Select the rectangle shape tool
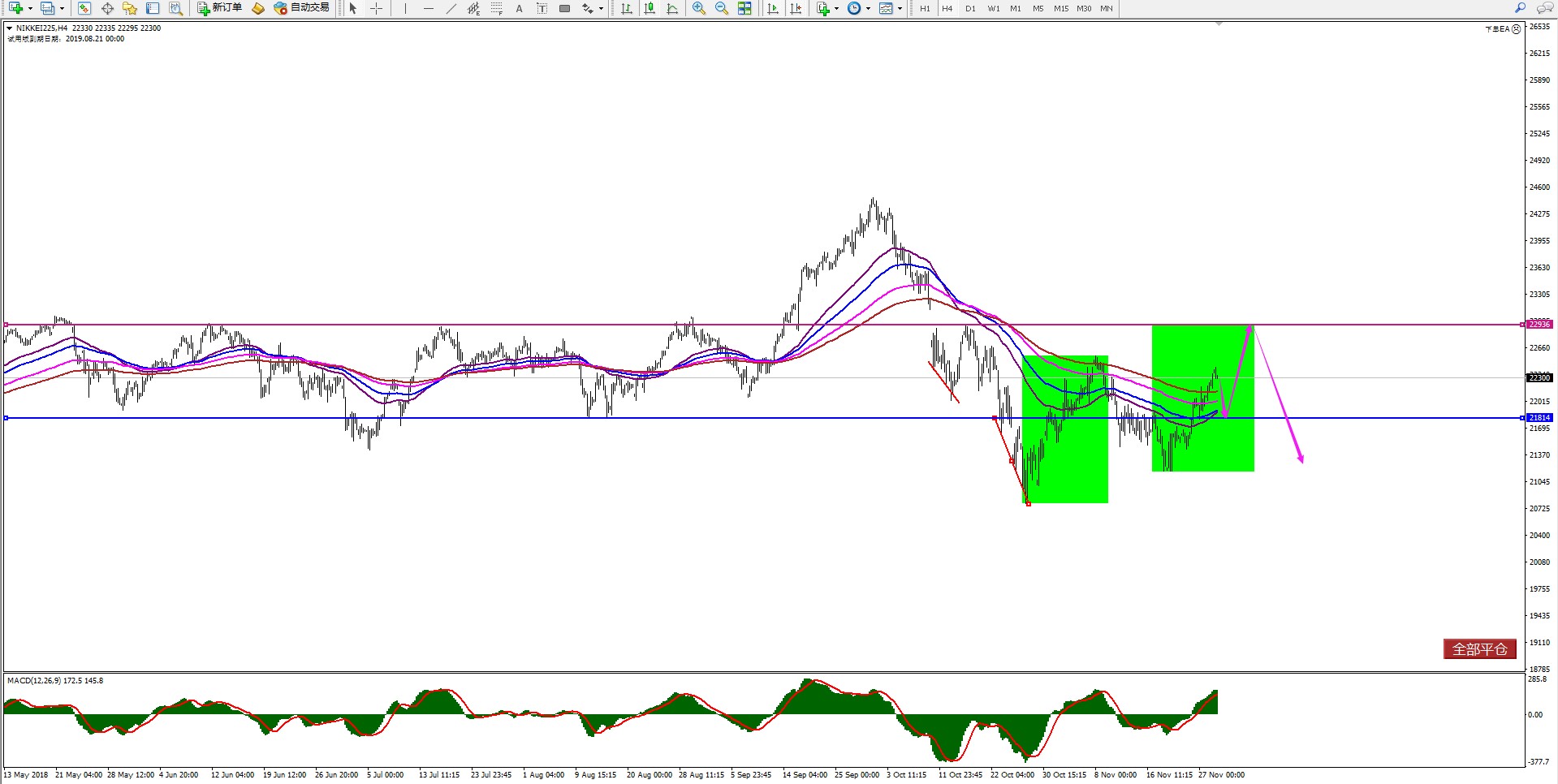Screen dimensions: 1558x784 click(x=565, y=8)
